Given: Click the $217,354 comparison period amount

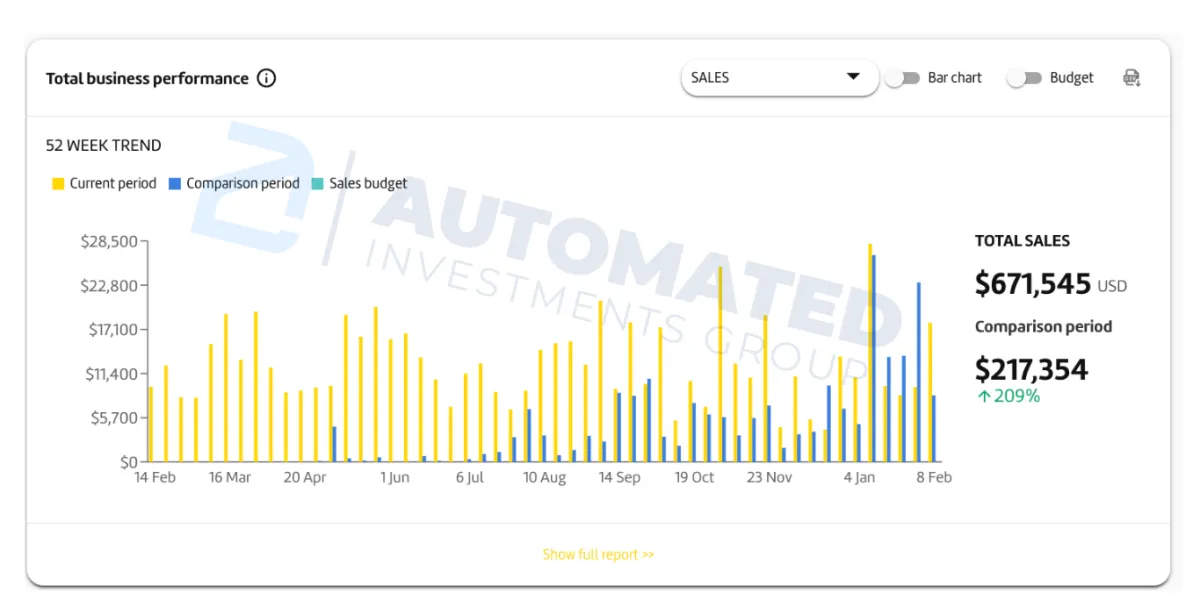Looking at the screenshot, I should (x=1031, y=370).
